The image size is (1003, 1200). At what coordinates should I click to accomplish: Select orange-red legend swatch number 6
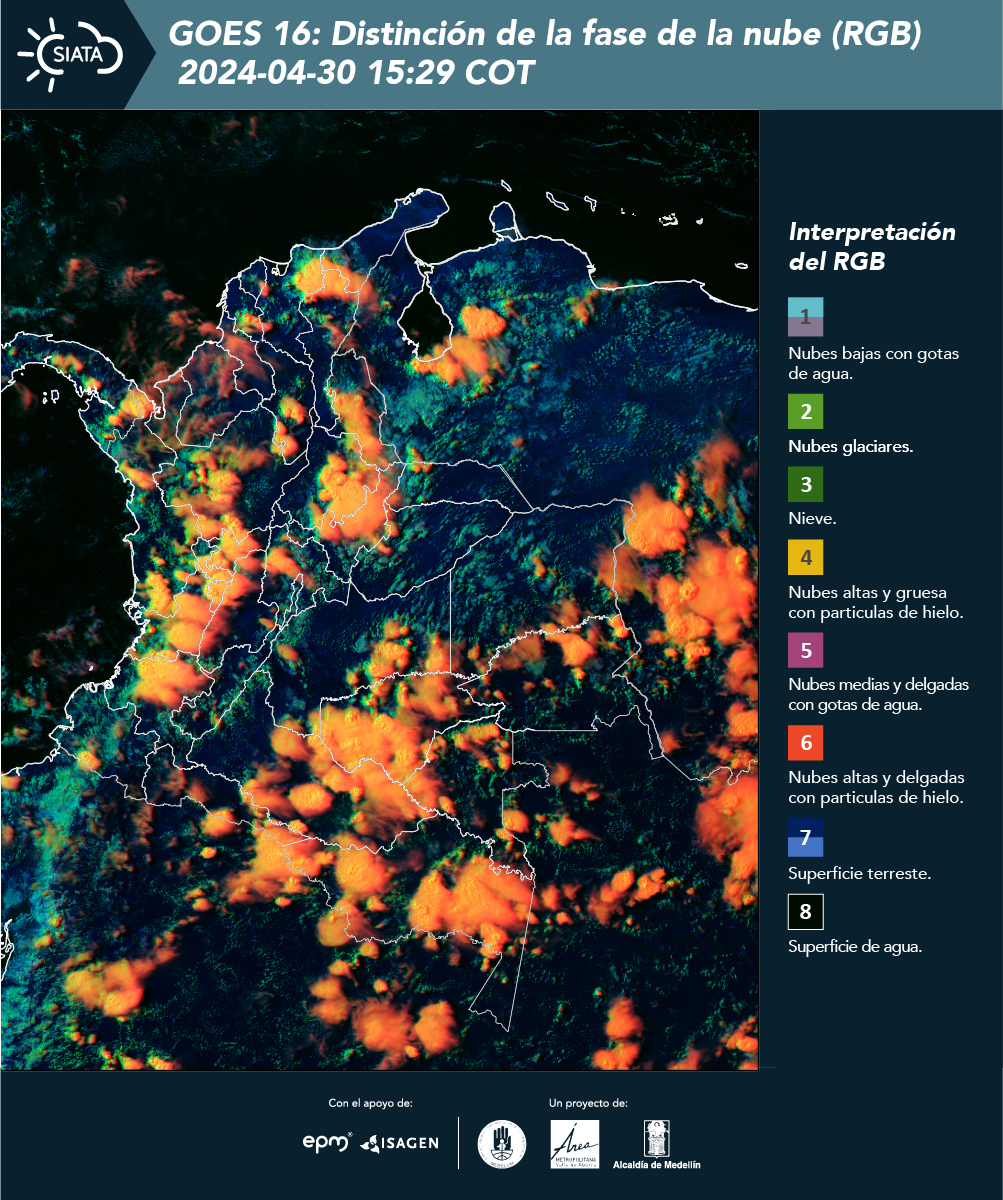point(805,743)
